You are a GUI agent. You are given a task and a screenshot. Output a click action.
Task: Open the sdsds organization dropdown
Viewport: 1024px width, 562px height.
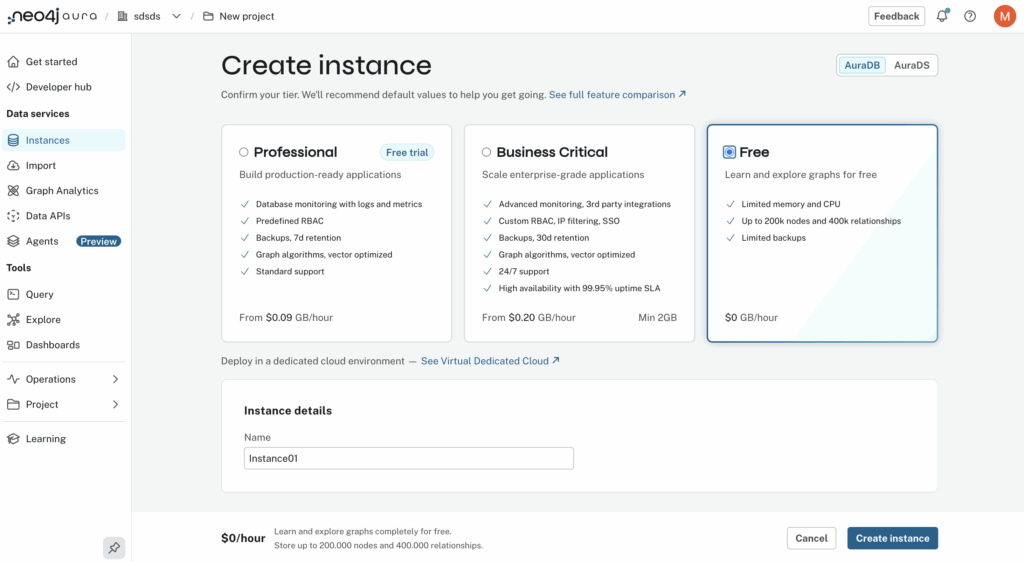pos(176,16)
